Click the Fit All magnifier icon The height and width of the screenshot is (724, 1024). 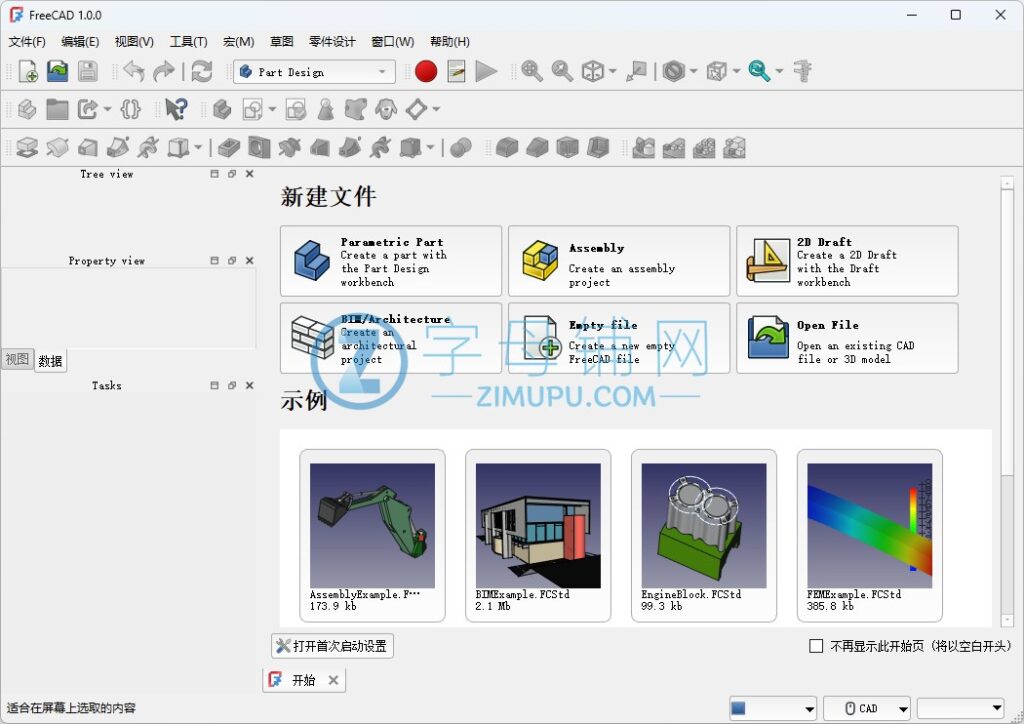(532, 71)
